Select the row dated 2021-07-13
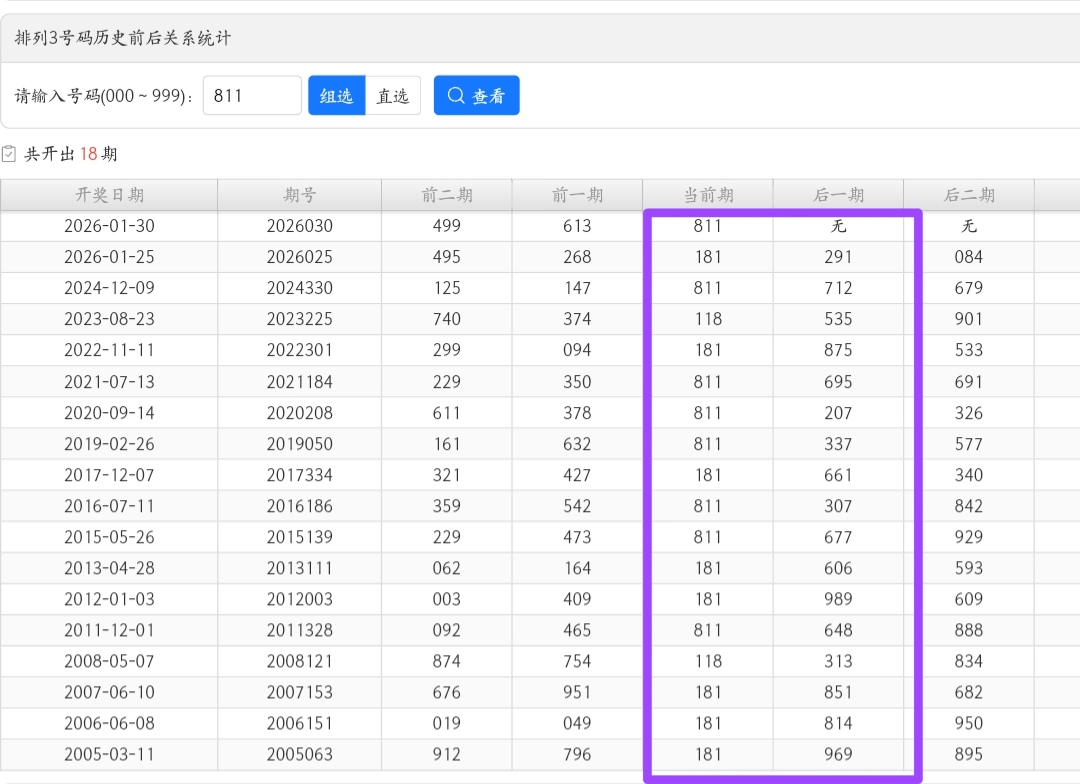 pos(109,382)
